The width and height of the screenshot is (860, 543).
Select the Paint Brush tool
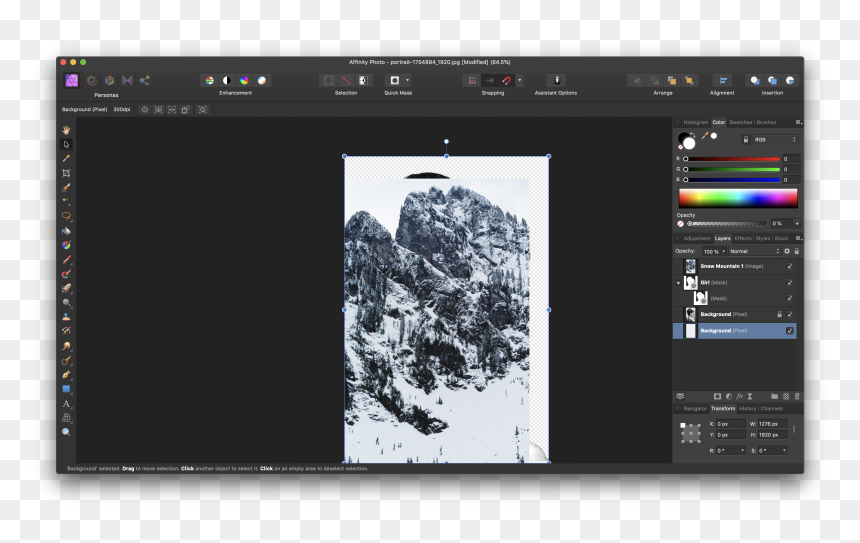click(x=66, y=259)
